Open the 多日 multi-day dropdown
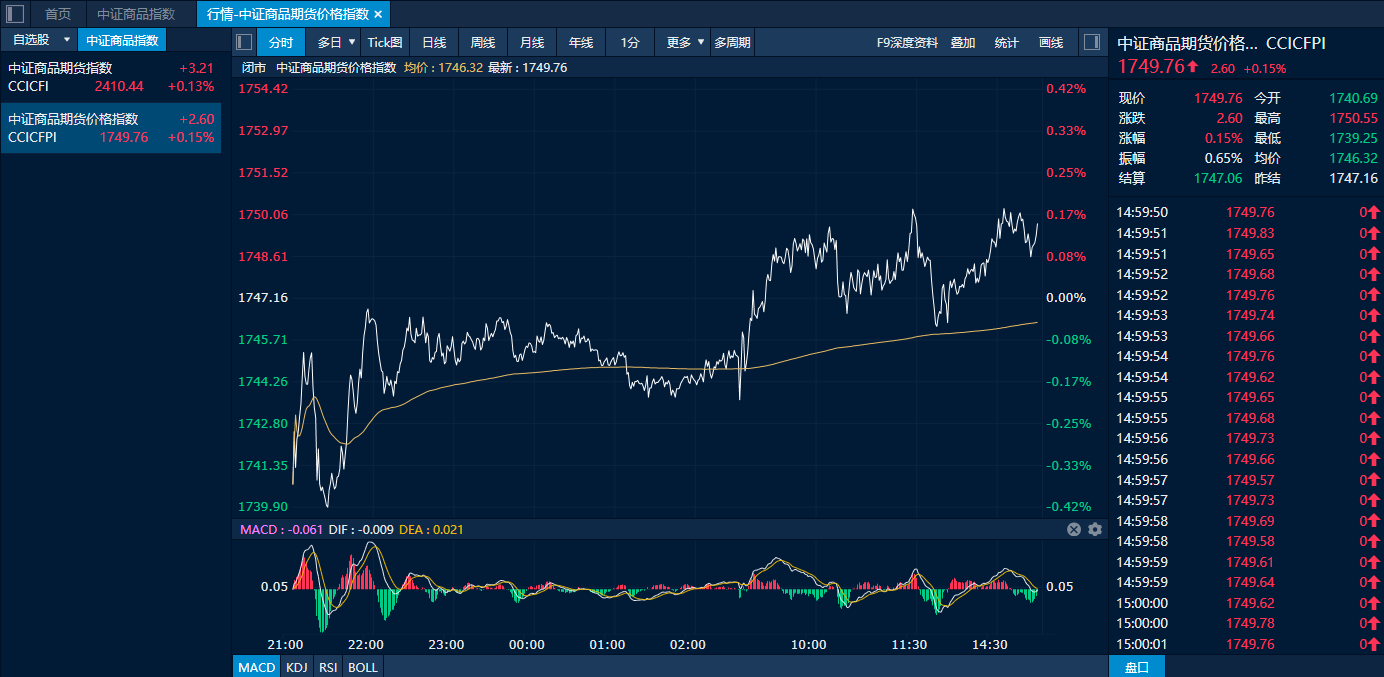This screenshot has height=677, width=1384. pyautogui.click(x=351, y=42)
